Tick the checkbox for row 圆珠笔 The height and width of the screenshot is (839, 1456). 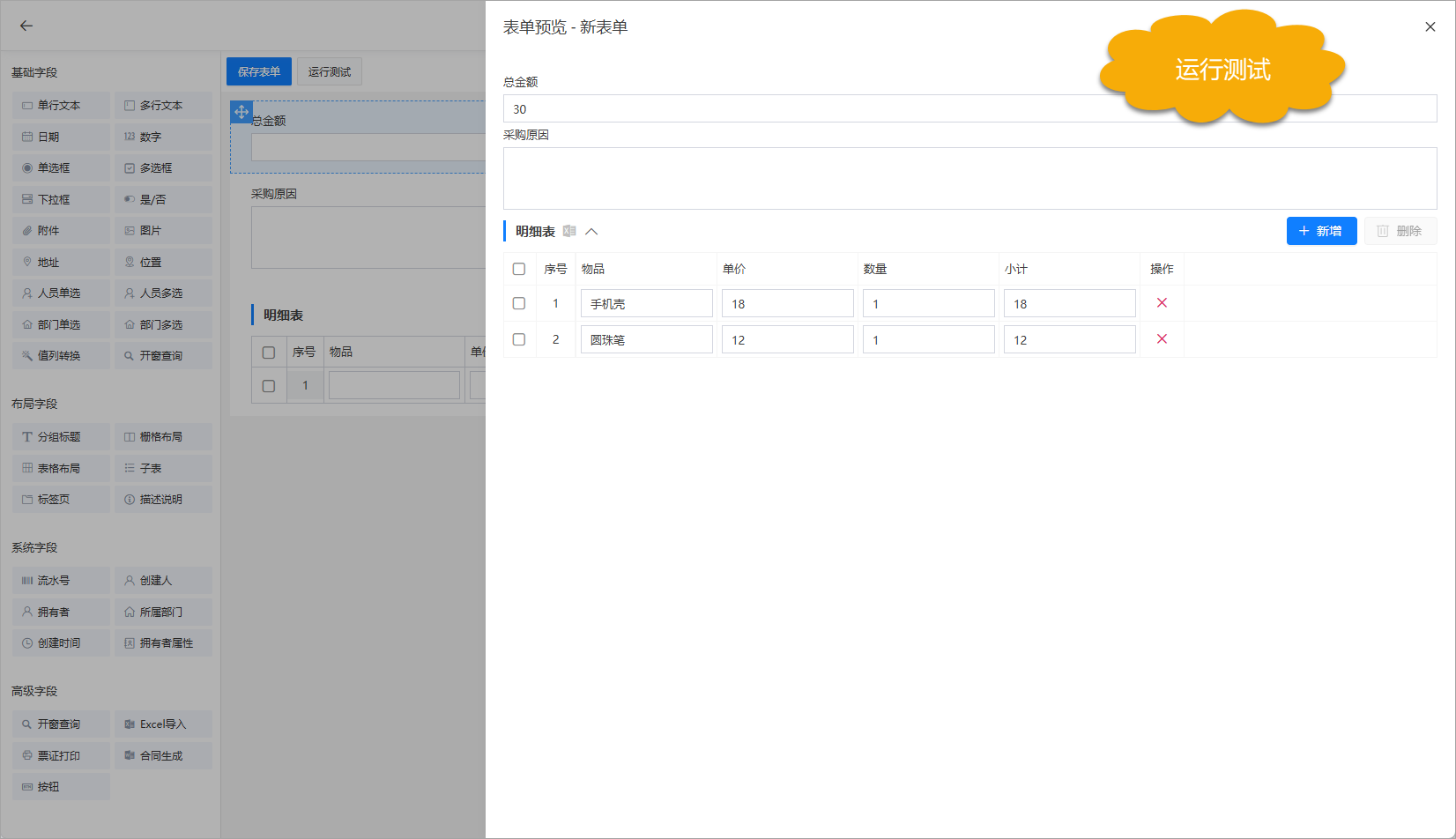click(519, 339)
